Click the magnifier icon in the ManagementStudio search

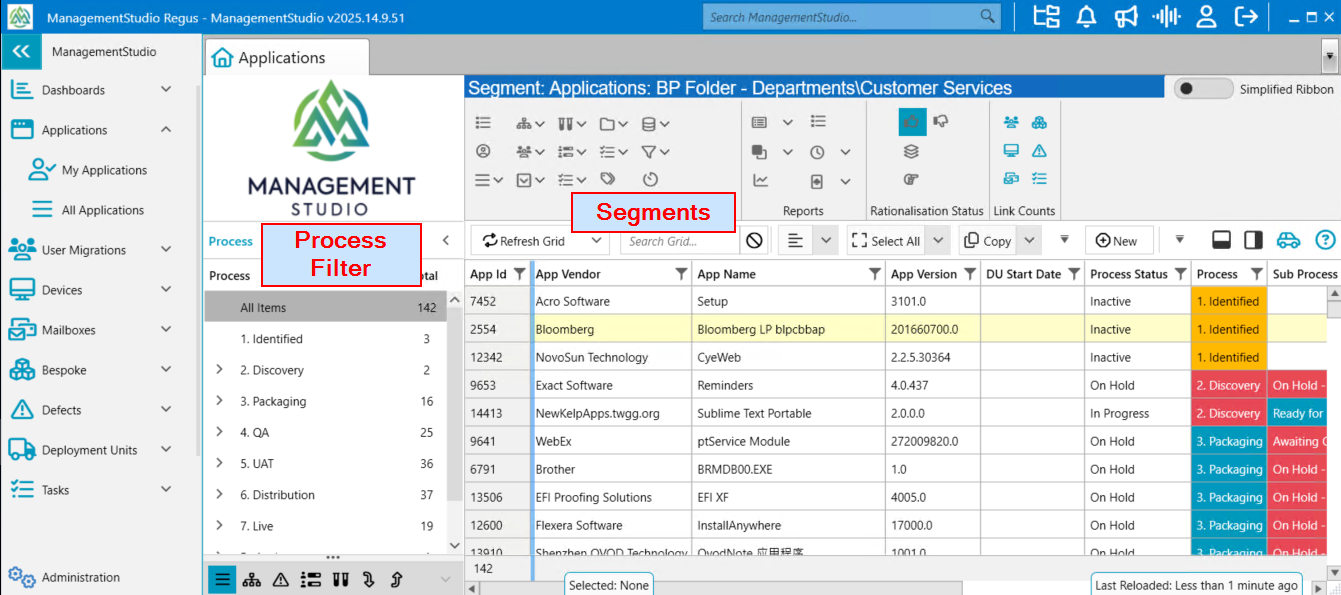(x=988, y=17)
